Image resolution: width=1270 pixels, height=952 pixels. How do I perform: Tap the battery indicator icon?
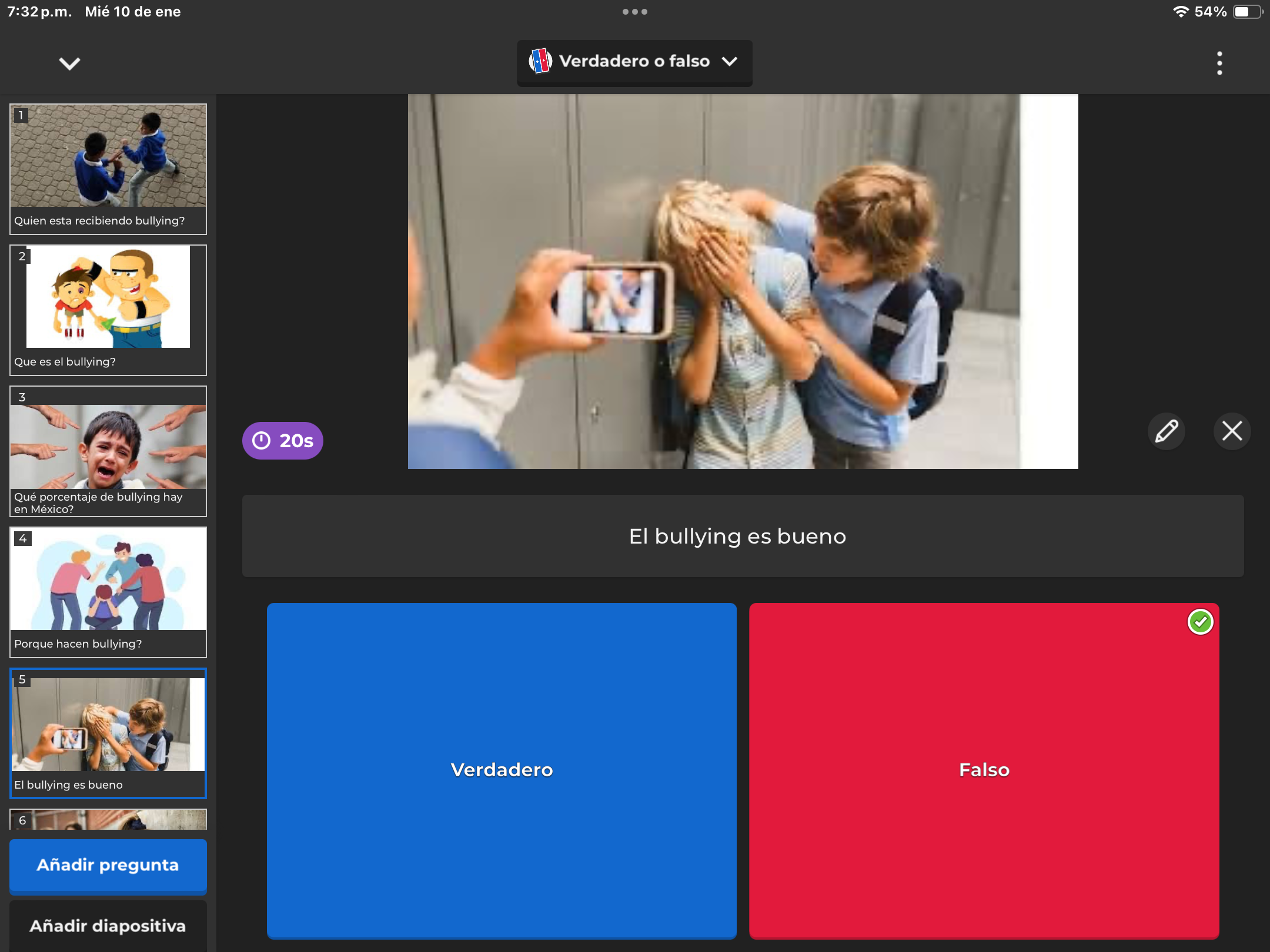point(1247,12)
